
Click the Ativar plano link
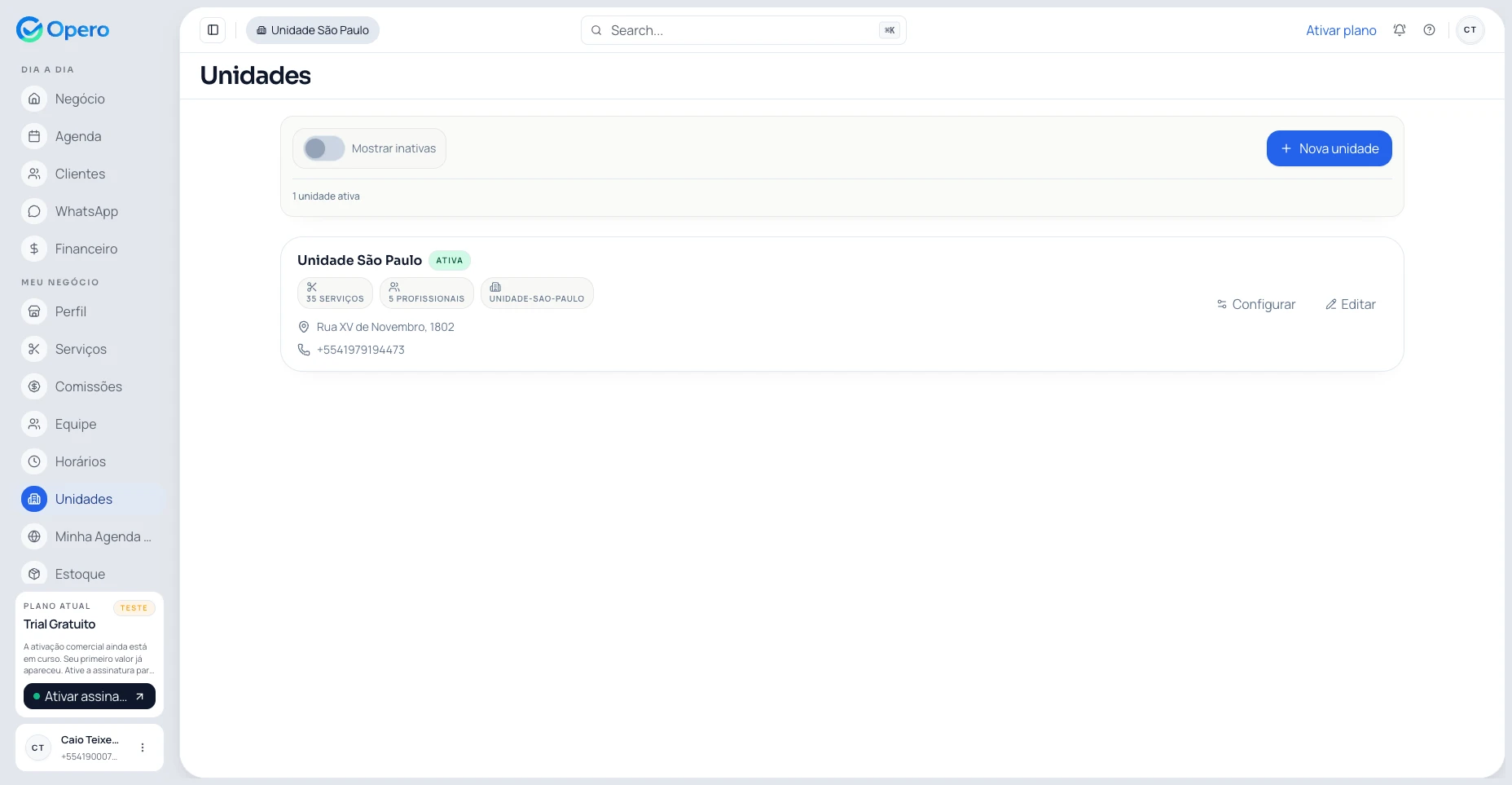(x=1341, y=30)
